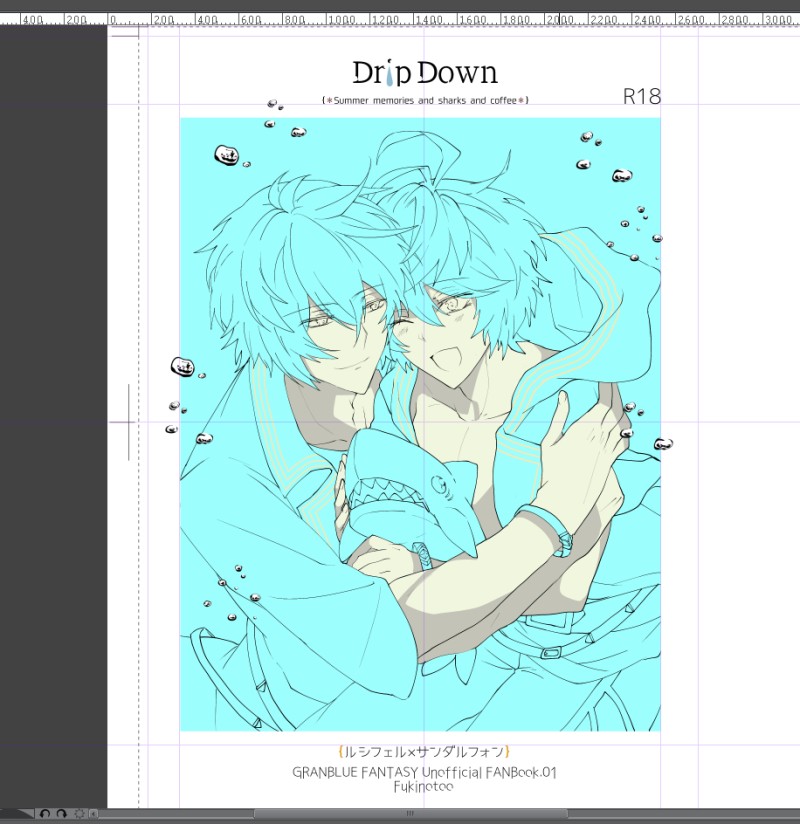The image size is (800, 824).
Task: Click the "GRANBLUE FANTASY Unofficial FANBook.01" text
Action: pos(424,772)
